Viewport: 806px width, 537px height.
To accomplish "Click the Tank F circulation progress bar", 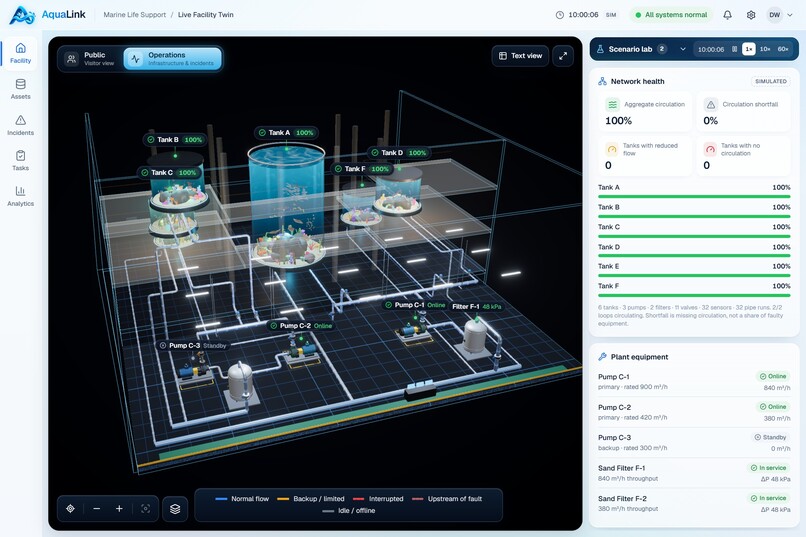I will [694, 295].
